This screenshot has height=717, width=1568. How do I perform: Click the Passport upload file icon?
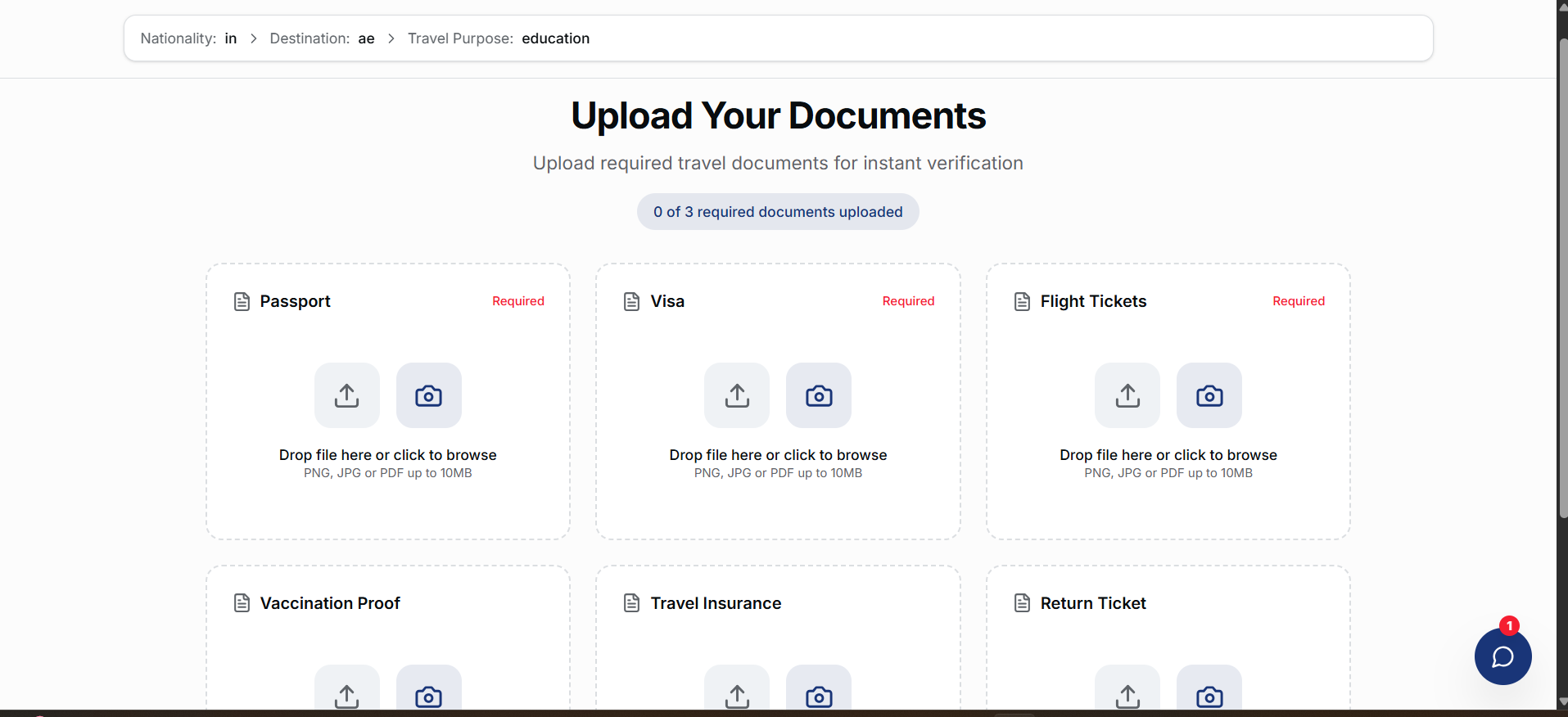click(347, 395)
